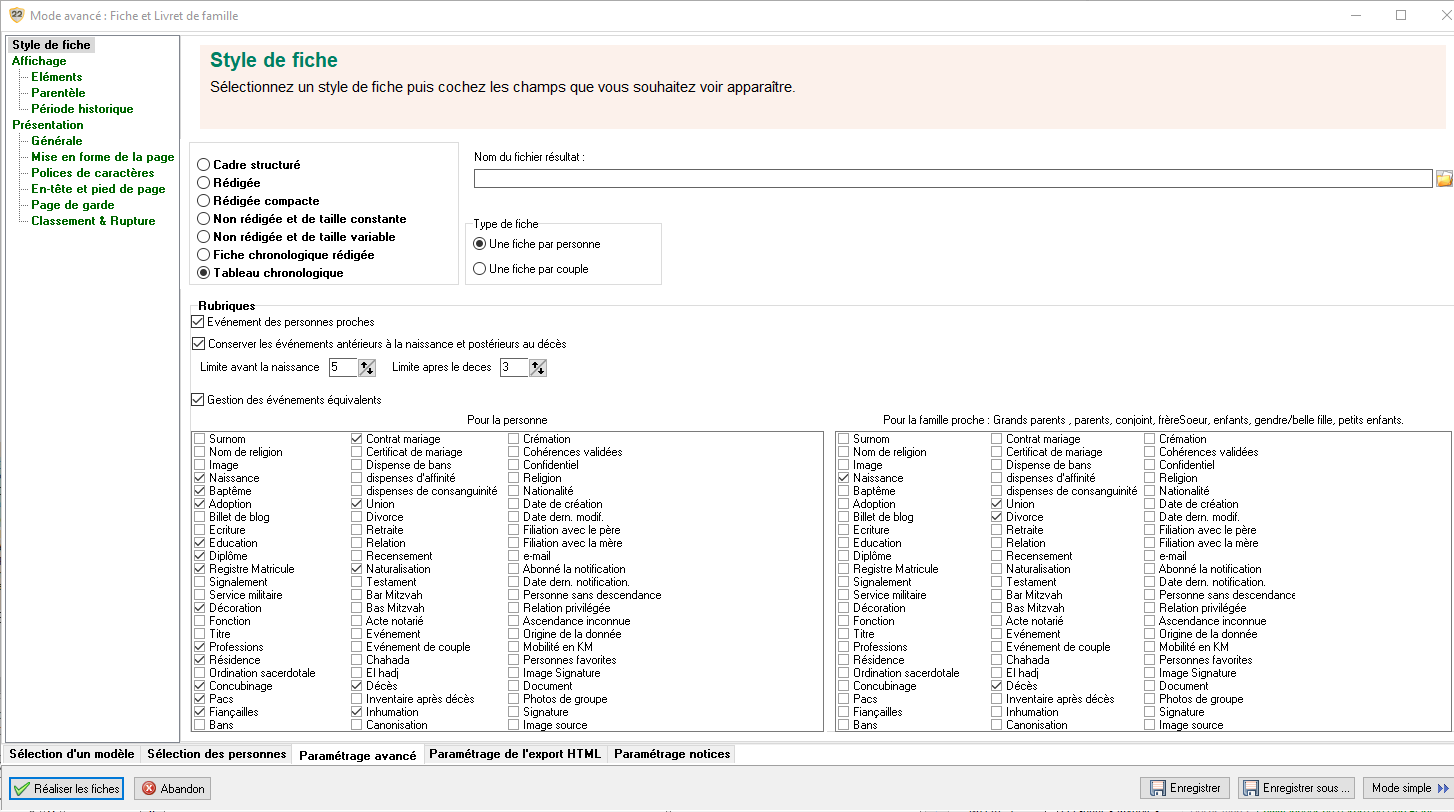This screenshot has width=1454, height=812.
Task: Open the Affichage node in the tree
Action: 39,61
